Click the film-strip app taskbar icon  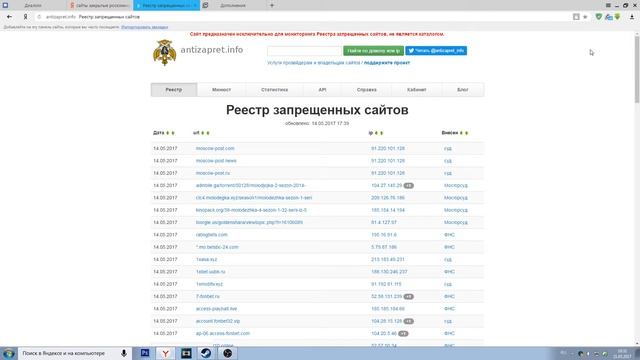(x=186, y=353)
